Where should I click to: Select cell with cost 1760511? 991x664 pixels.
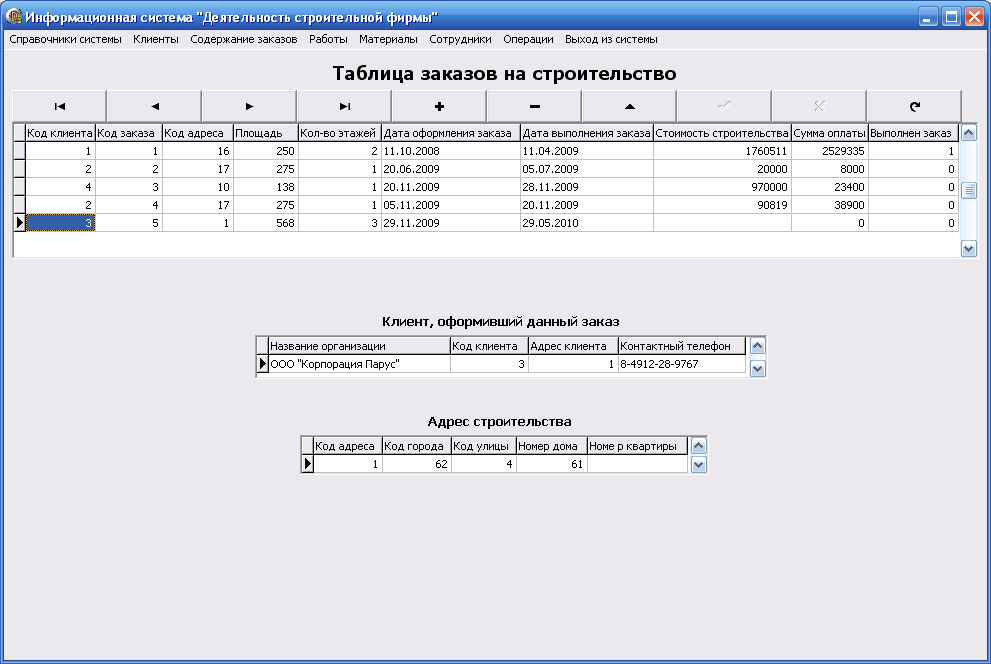722,151
